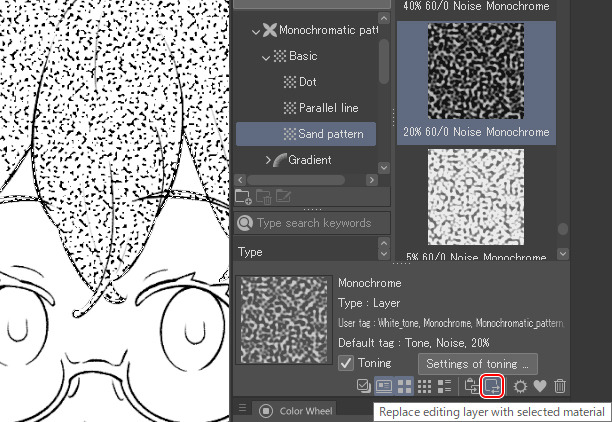Toggle select multiple materials icon
This screenshot has width=612, height=422.
coord(364,386)
